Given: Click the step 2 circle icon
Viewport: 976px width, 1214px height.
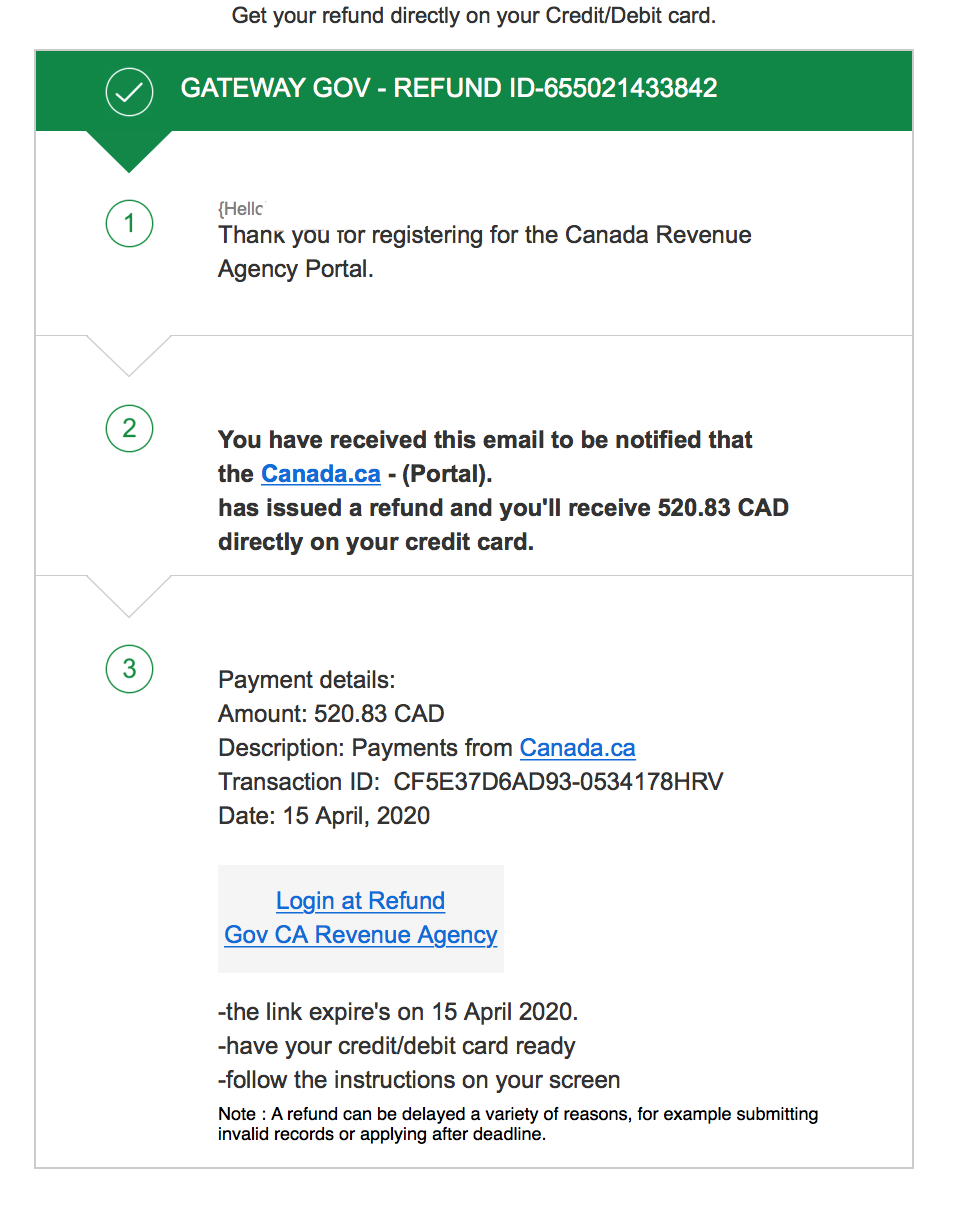Looking at the screenshot, I should [129, 429].
